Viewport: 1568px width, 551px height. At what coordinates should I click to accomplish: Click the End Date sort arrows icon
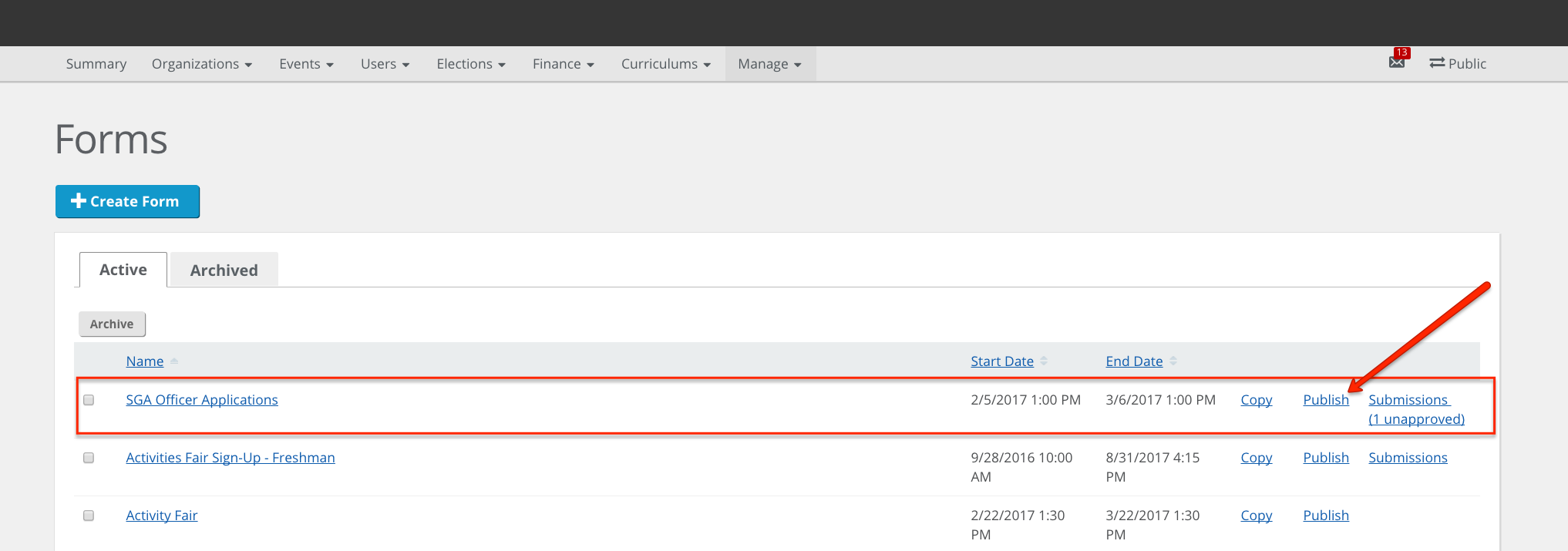1173,361
